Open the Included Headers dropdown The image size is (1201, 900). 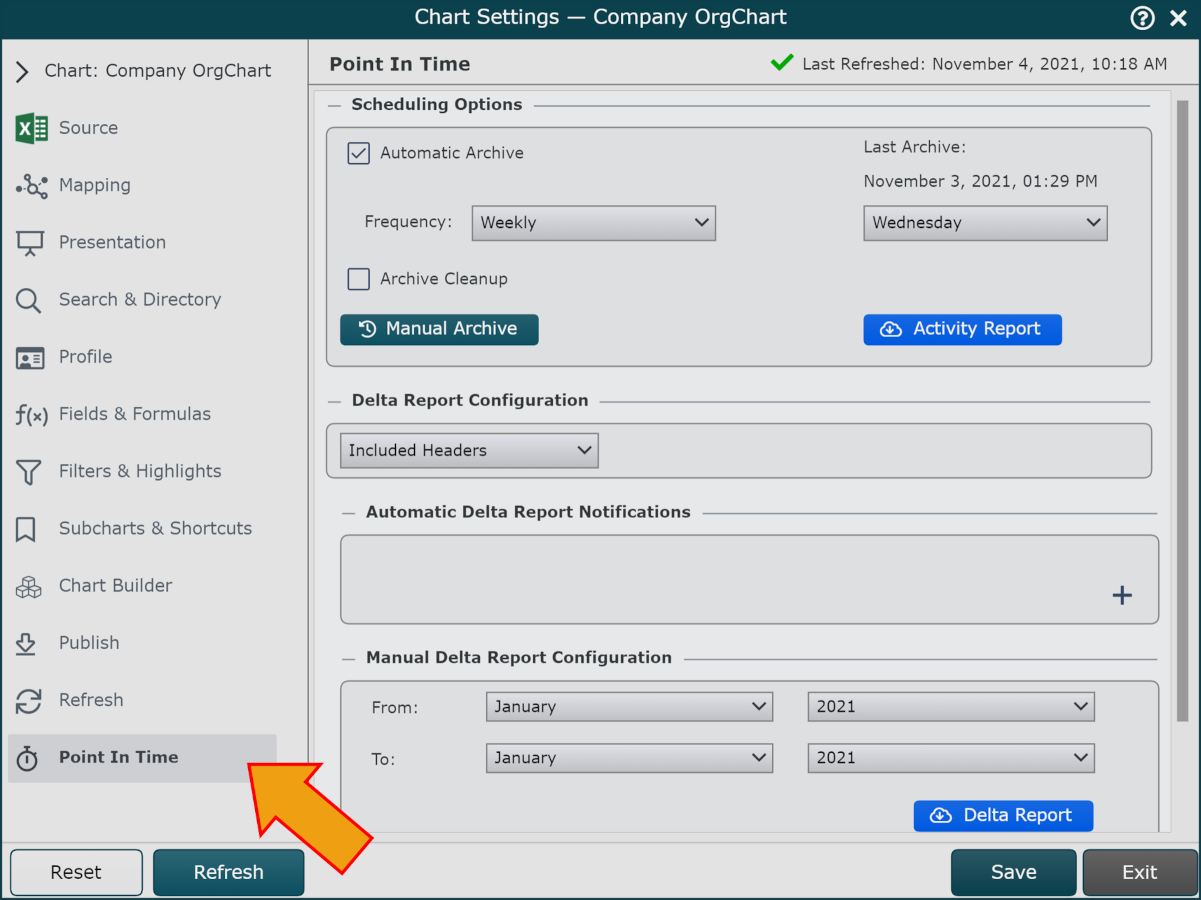pos(469,451)
